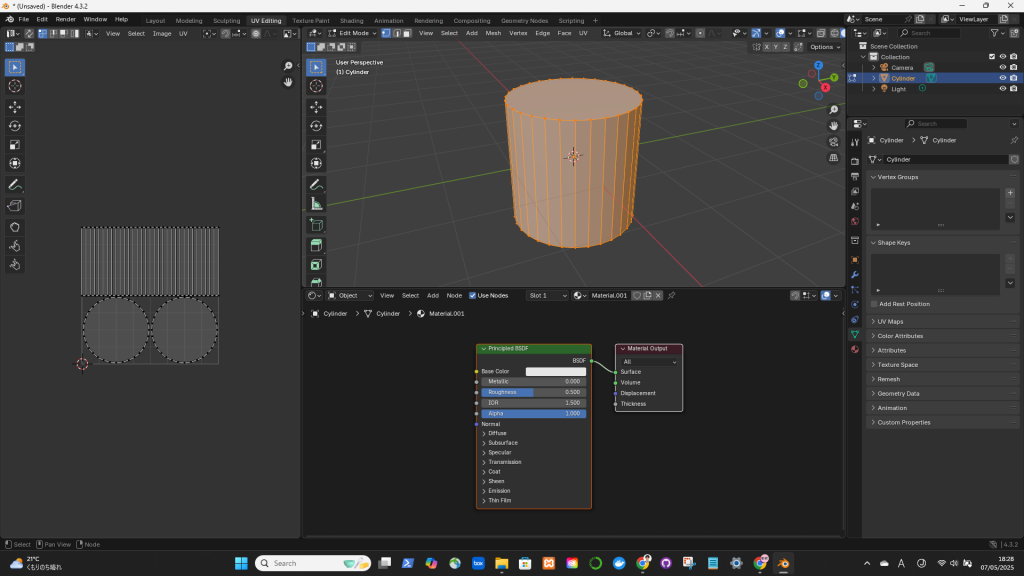Click the Measure tool in 3D viewport
Image resolution: width=1024 pixels, height=576 pixels.
pyautogui.click(x=316, y=205)
